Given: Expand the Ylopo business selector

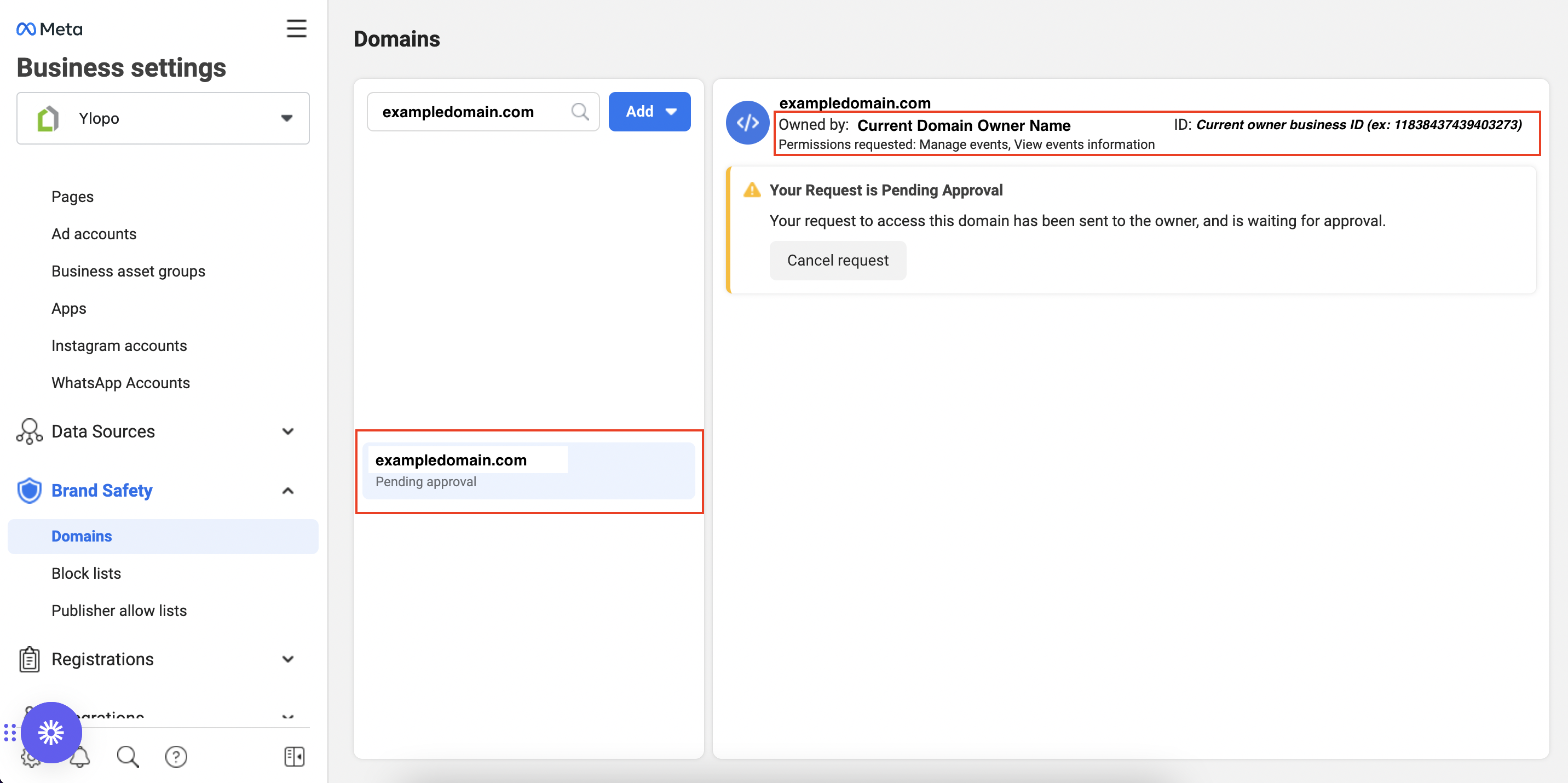Looking at the screenshot, I should (x=287, y=118).
